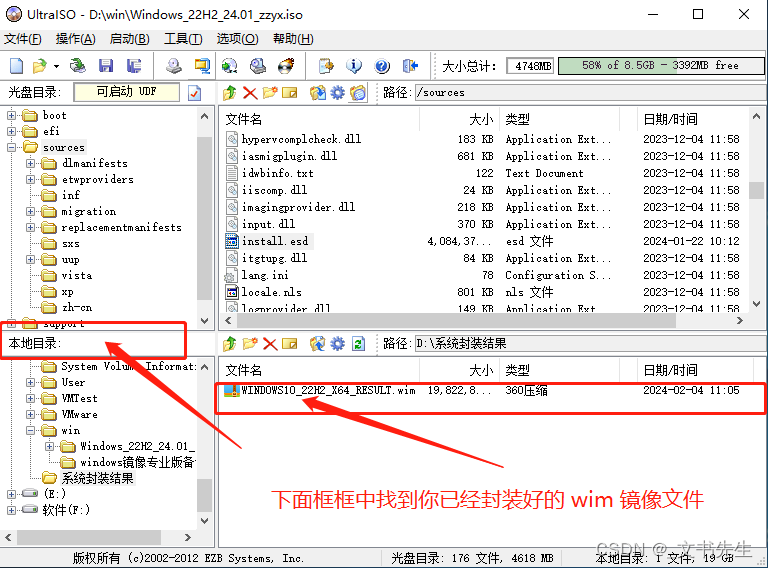This screenshot has width=768, height=568.
Task: Click the blue question mark Help icon
Action: click(382, 66)
